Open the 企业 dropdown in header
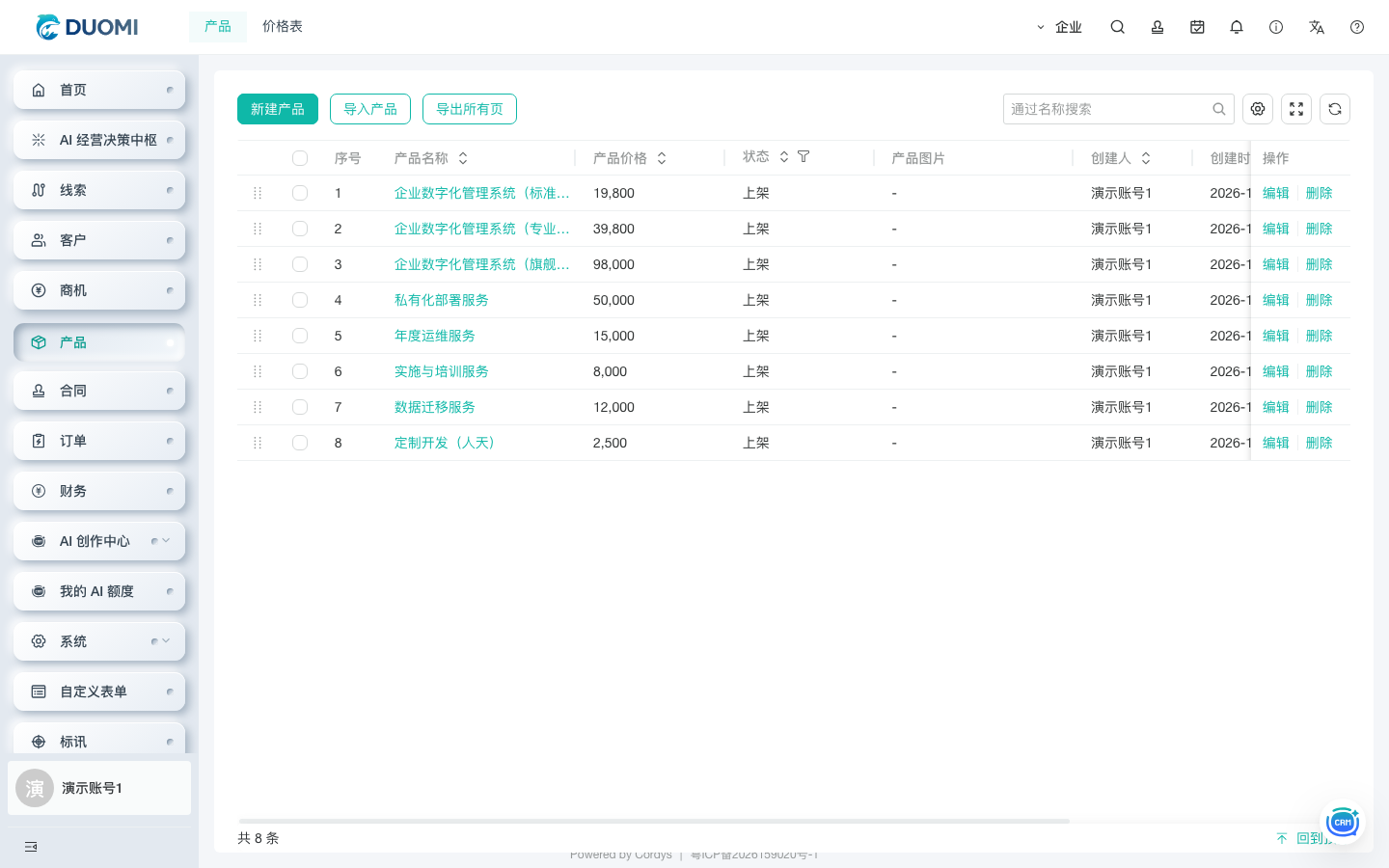Screen dimensions: 1389x868 coord(1059,27)
